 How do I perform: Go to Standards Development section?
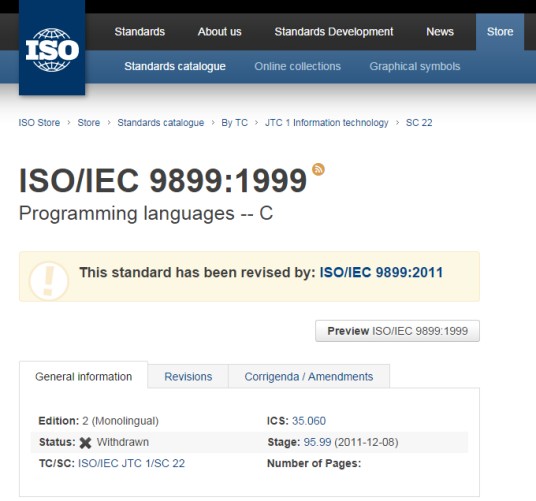[x=334, y=32]
